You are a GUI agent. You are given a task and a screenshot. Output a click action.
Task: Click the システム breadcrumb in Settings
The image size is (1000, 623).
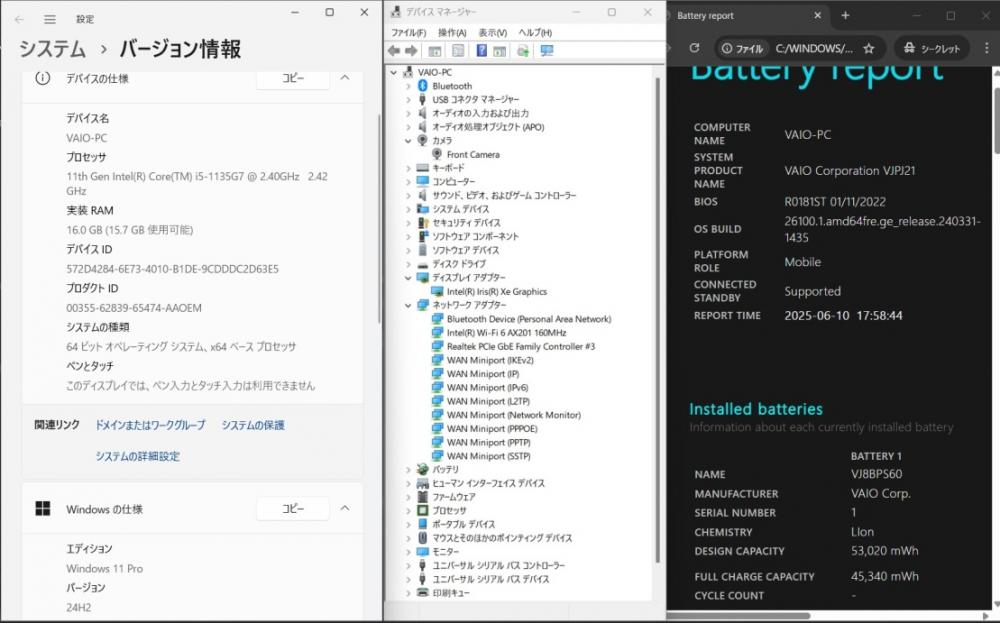point(52,49)
